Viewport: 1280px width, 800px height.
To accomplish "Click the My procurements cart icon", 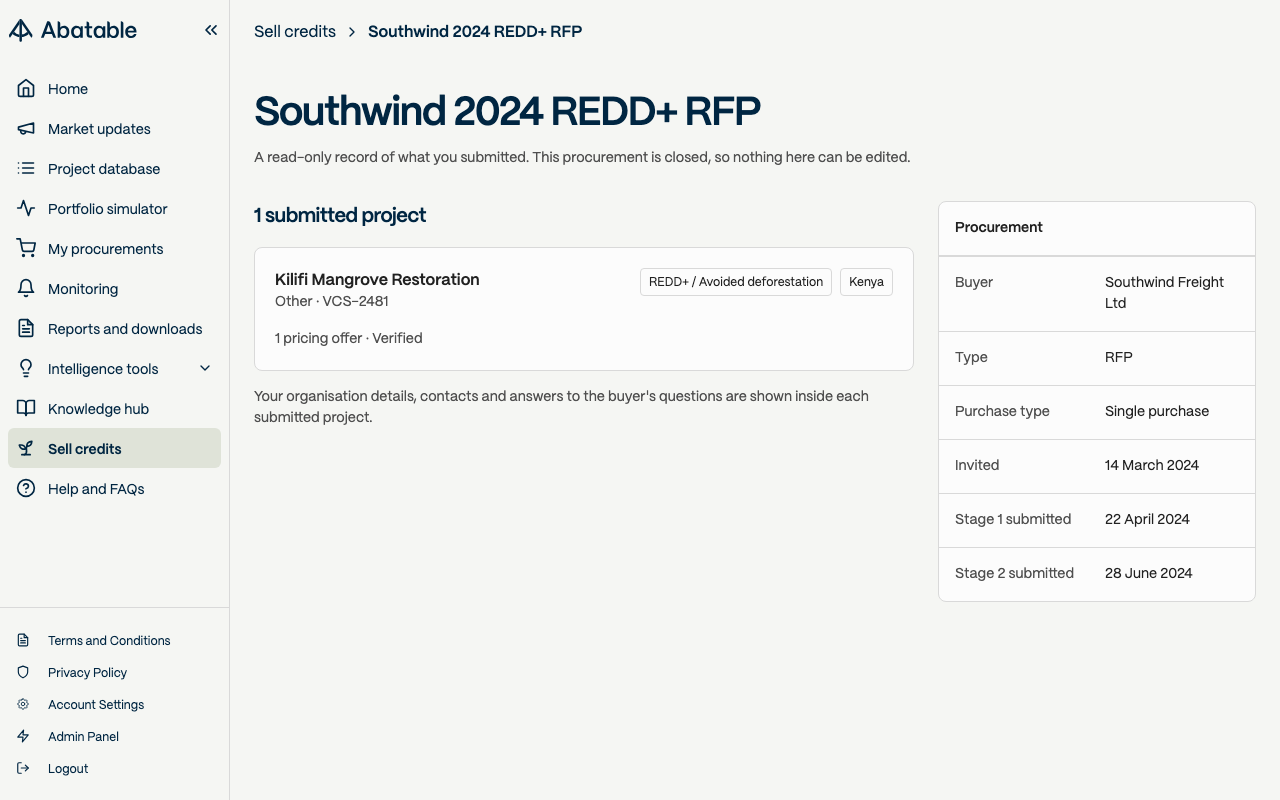I will coord(26,249).
